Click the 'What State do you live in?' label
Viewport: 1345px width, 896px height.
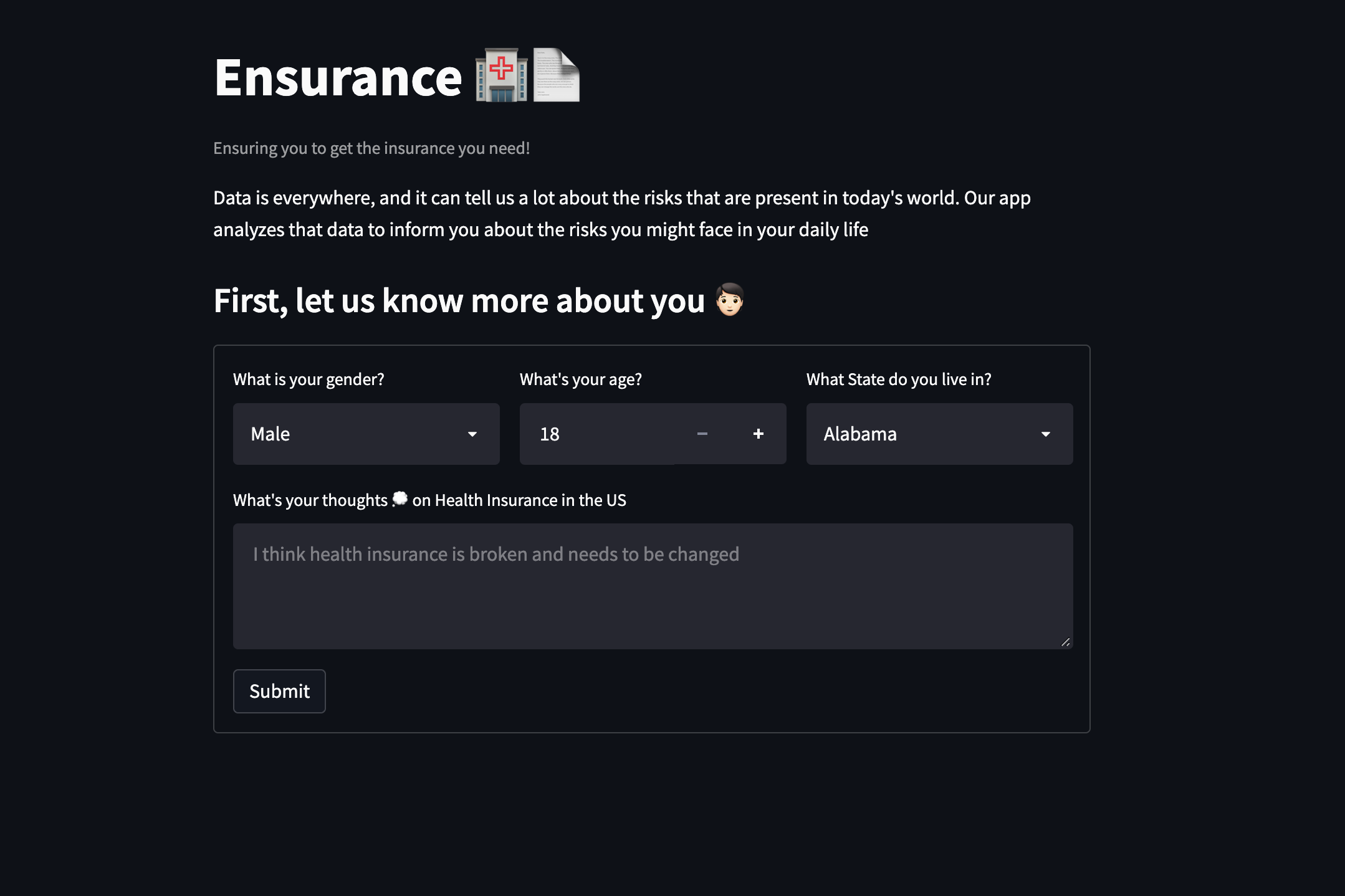[x=899, y=379]
